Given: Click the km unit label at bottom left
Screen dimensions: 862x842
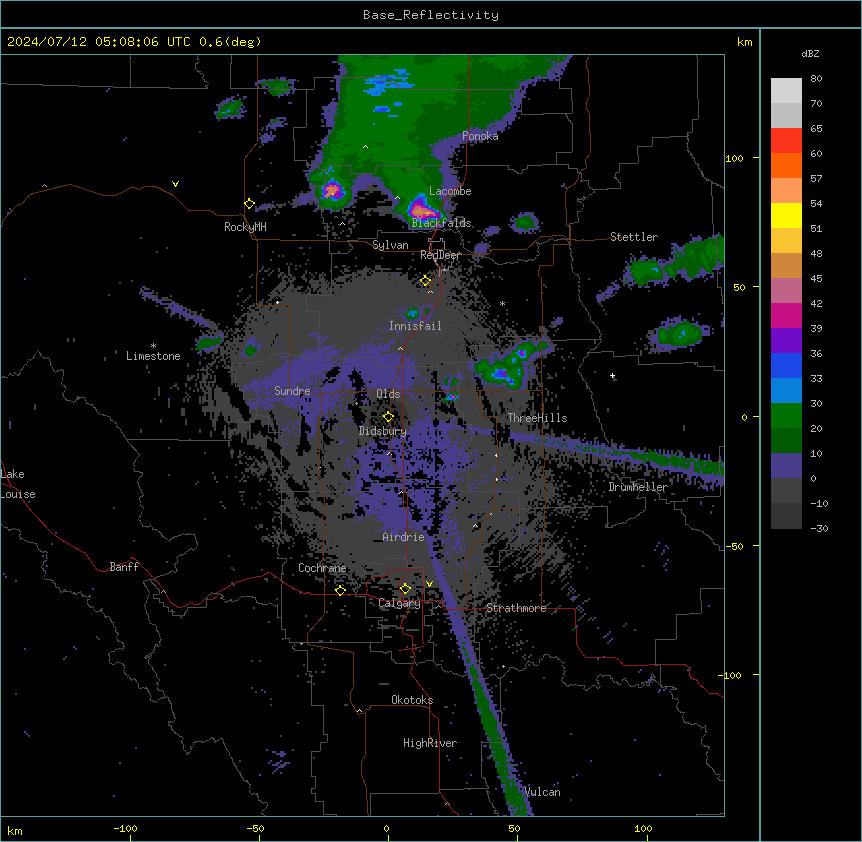Looking at the screenshot, I should 15,830.
